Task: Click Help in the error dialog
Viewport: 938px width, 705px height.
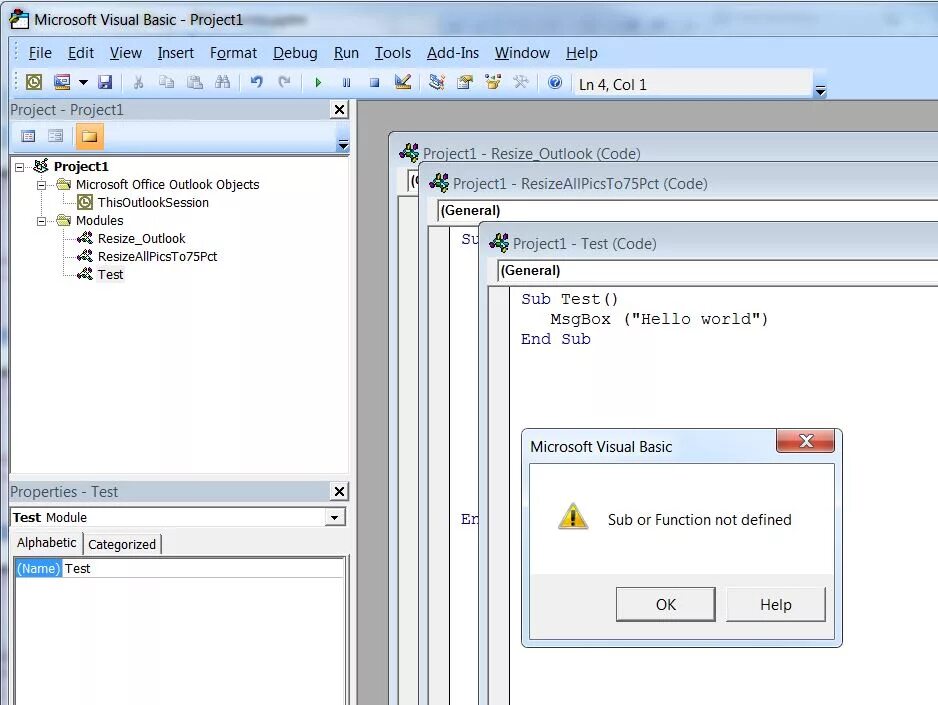Action: [x=776, y=605]
